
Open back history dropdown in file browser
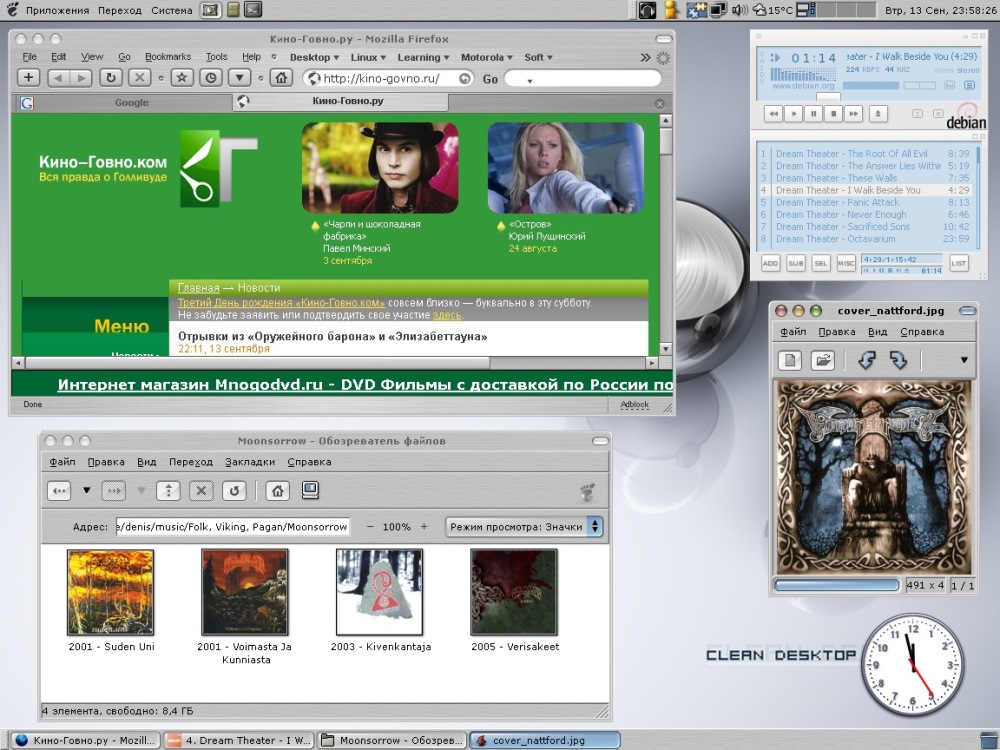click(x=87, y=490)
